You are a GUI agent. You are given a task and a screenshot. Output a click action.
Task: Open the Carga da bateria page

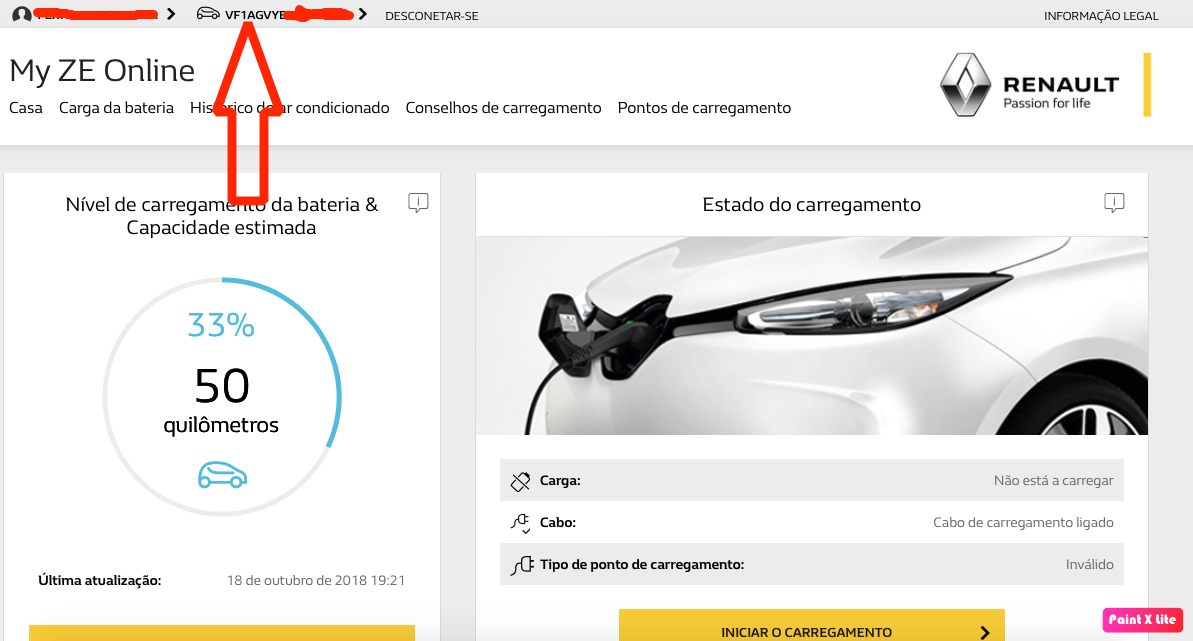click(x=116, y=108)
